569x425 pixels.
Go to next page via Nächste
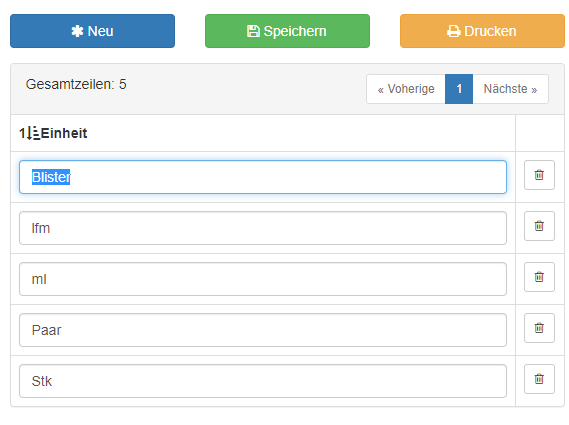point(510,89)
